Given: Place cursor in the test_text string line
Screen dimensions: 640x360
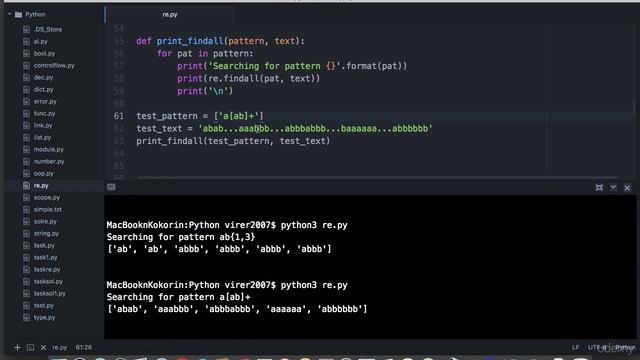Looking at the screenshot, I should click(284, 129).
